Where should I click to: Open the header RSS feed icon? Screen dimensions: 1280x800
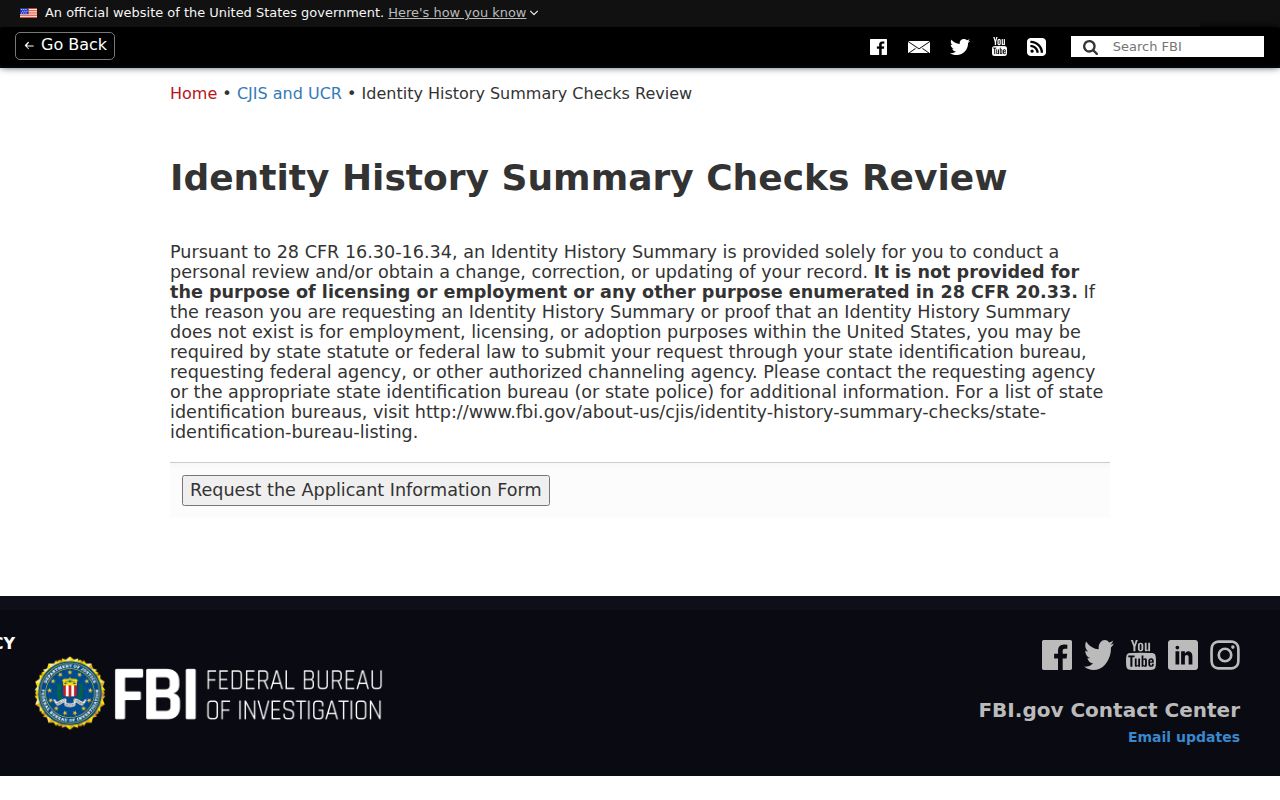[x=1036, y=47]
